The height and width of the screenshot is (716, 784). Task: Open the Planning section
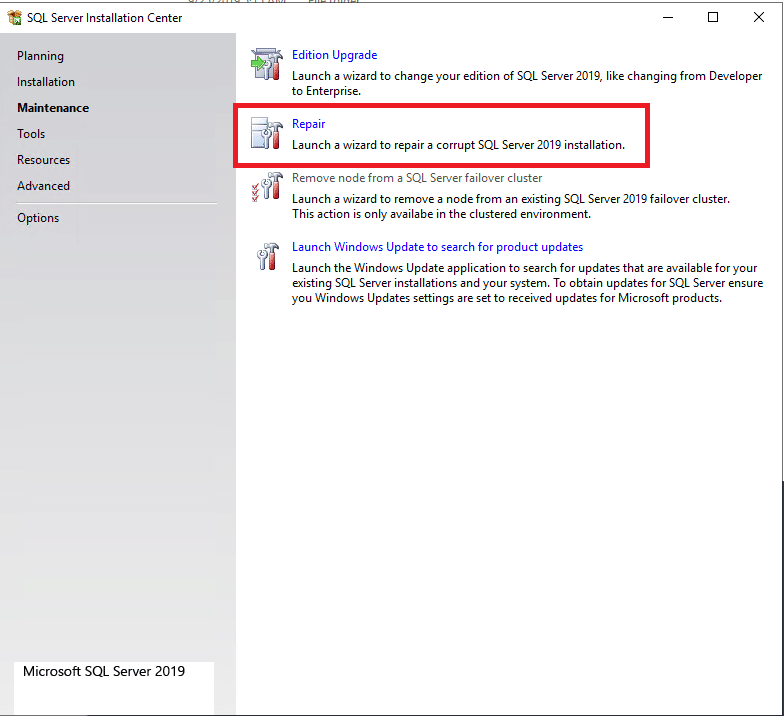point(40,56)
